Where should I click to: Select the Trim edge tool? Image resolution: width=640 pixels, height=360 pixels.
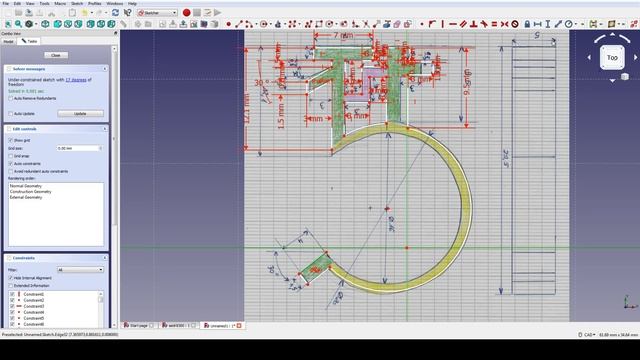pos(366,24)
